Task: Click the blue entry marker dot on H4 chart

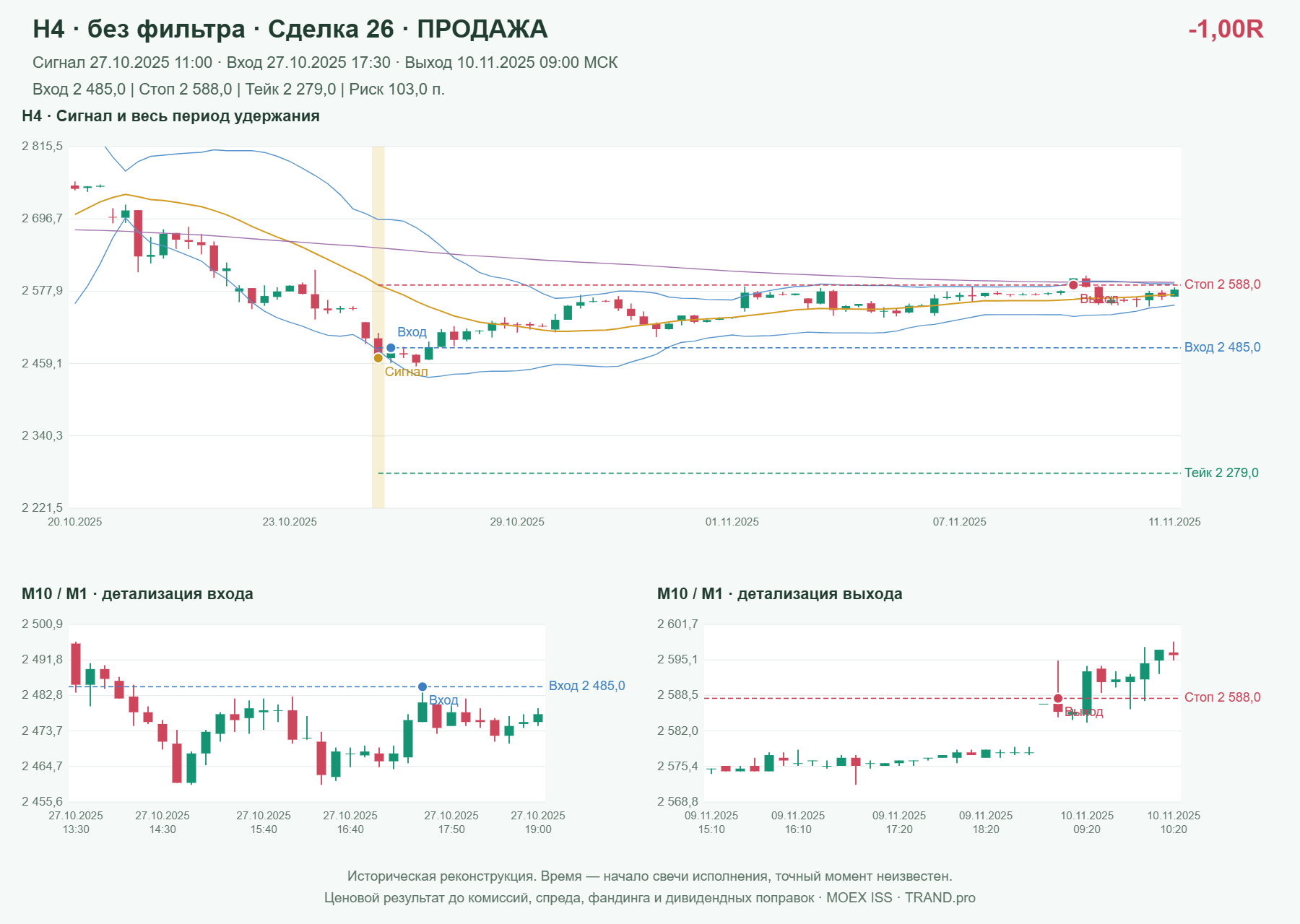Action: [391, 348]
